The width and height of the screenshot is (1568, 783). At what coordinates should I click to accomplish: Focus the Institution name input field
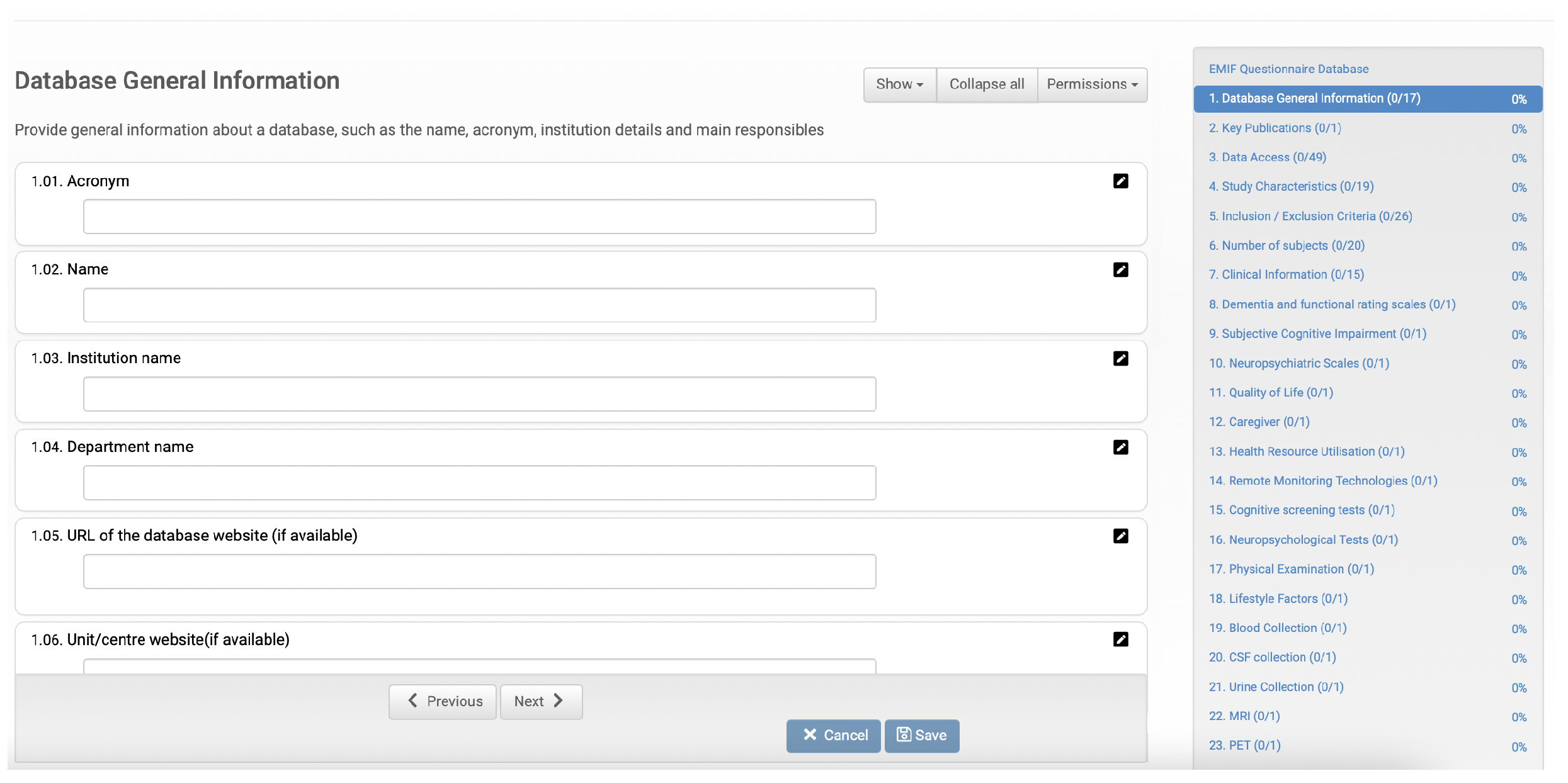479,395
